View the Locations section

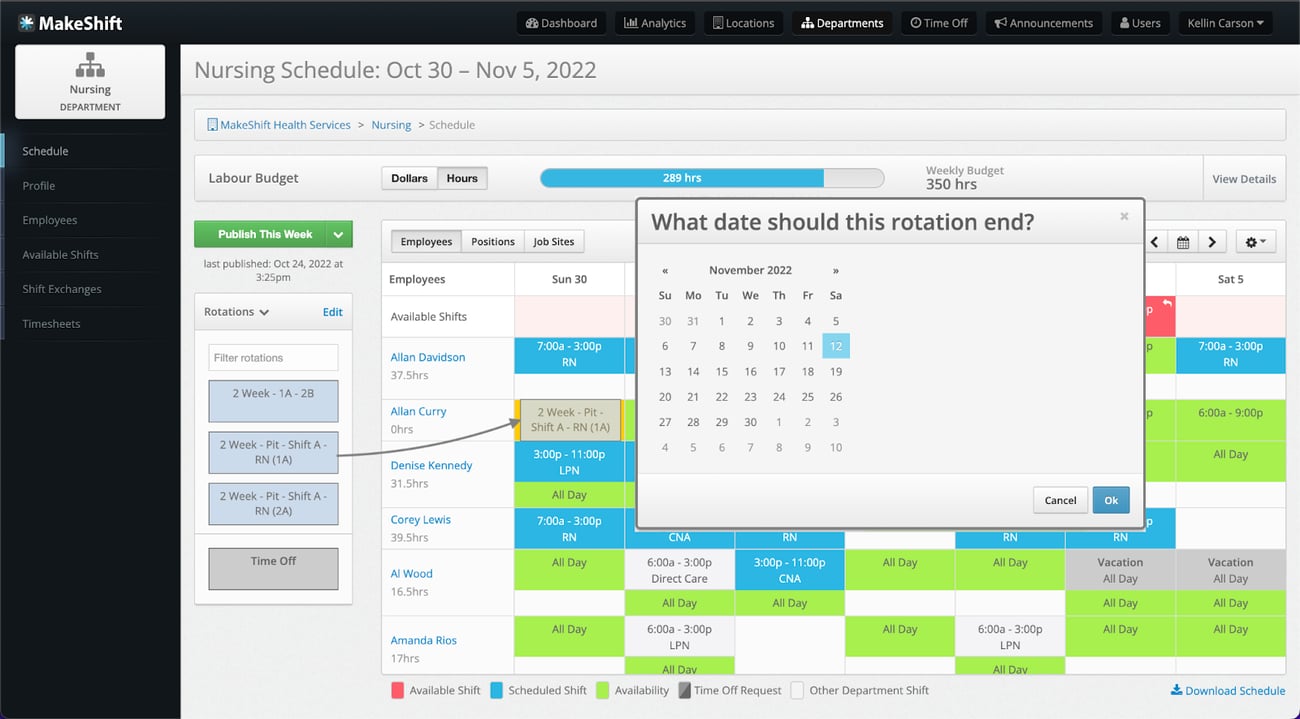[x=743, y=22]
